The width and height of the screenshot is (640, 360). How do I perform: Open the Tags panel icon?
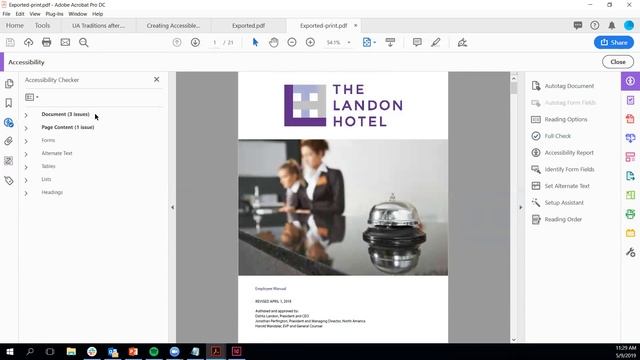click(9, 180)
